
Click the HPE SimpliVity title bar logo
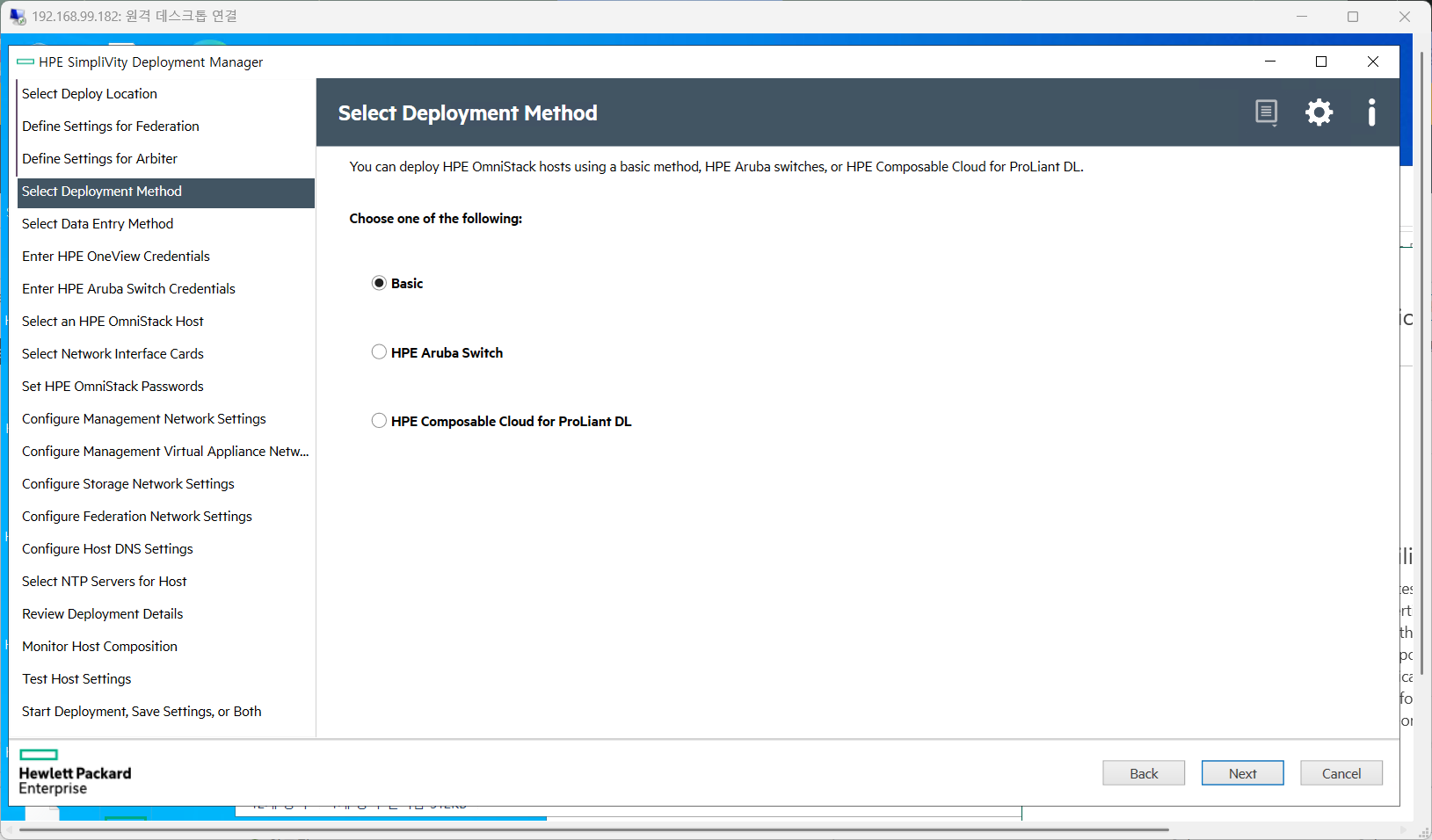coord(25,62)
